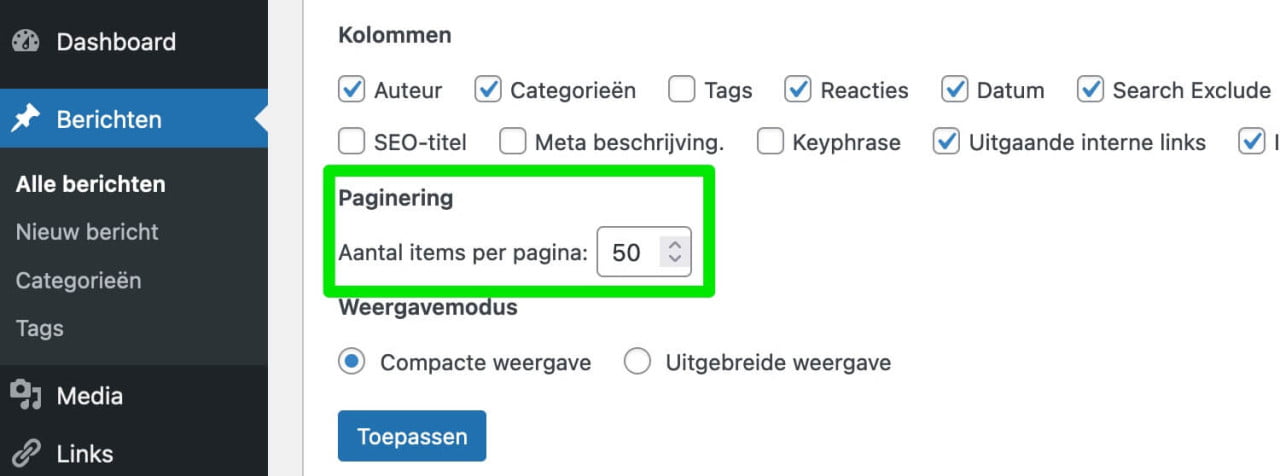Click the Aantal items per pagina field
Screen dimensions: 1280x476
tap(628, 252)
